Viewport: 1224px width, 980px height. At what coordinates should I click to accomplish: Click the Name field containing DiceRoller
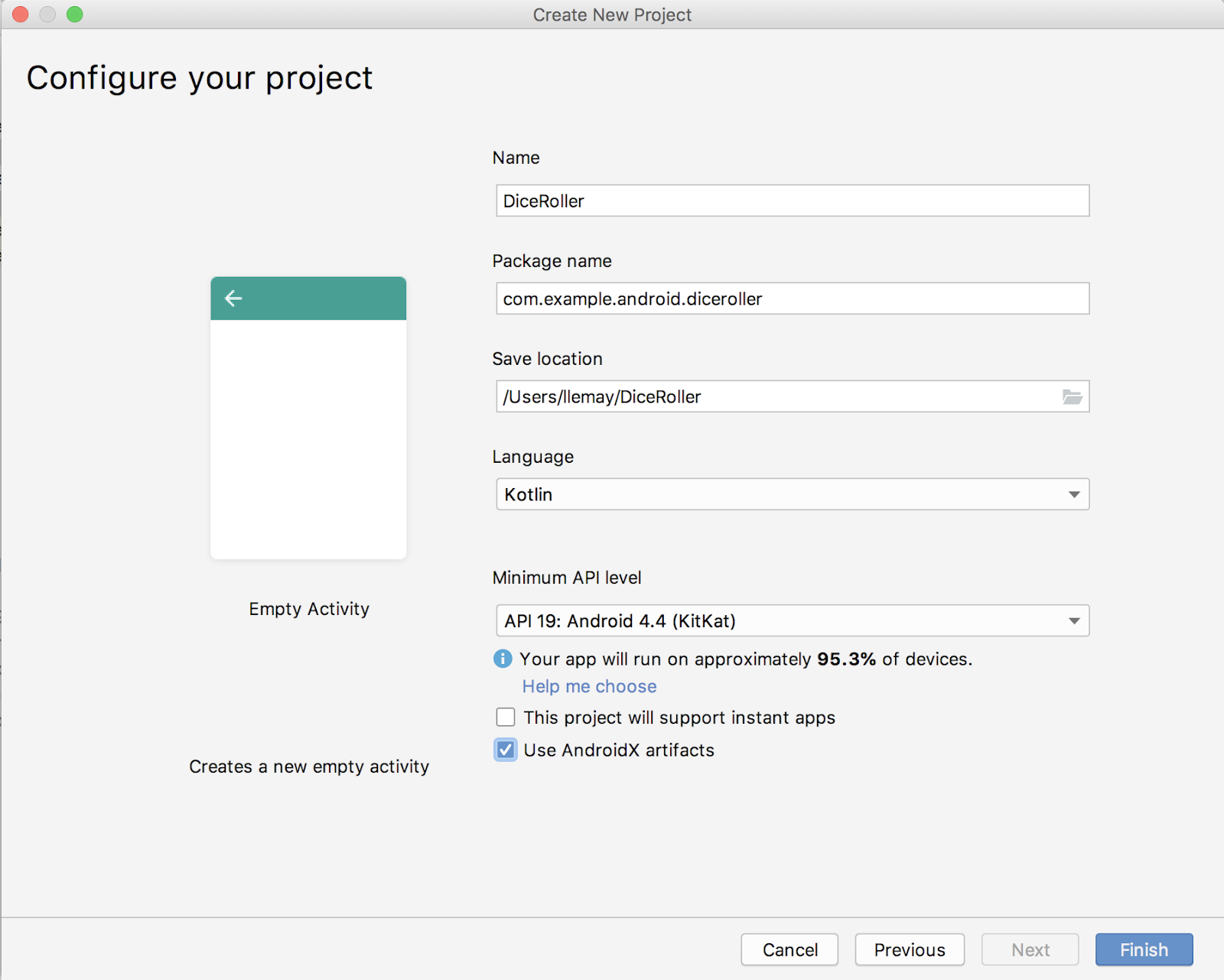point(792,200)
